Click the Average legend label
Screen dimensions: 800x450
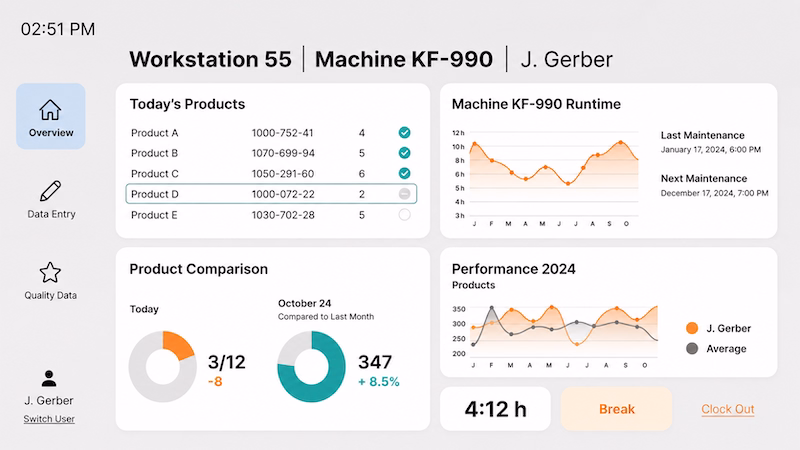726,349
